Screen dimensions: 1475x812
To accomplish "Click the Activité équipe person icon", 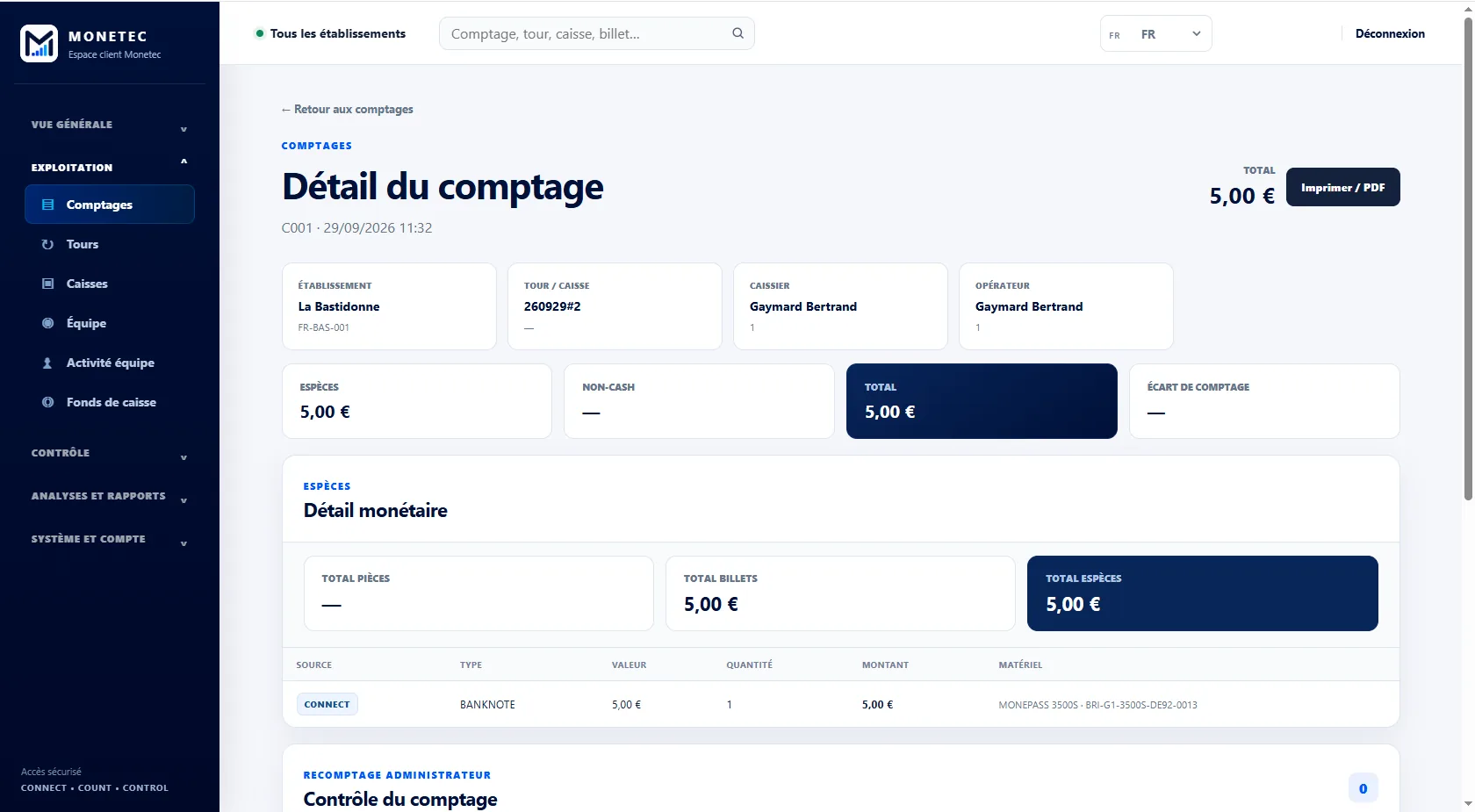I will (48, 363).
